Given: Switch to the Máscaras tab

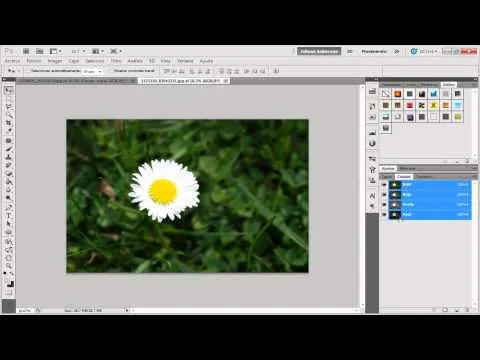Looking at the screenshot, I should click(408, 168).
